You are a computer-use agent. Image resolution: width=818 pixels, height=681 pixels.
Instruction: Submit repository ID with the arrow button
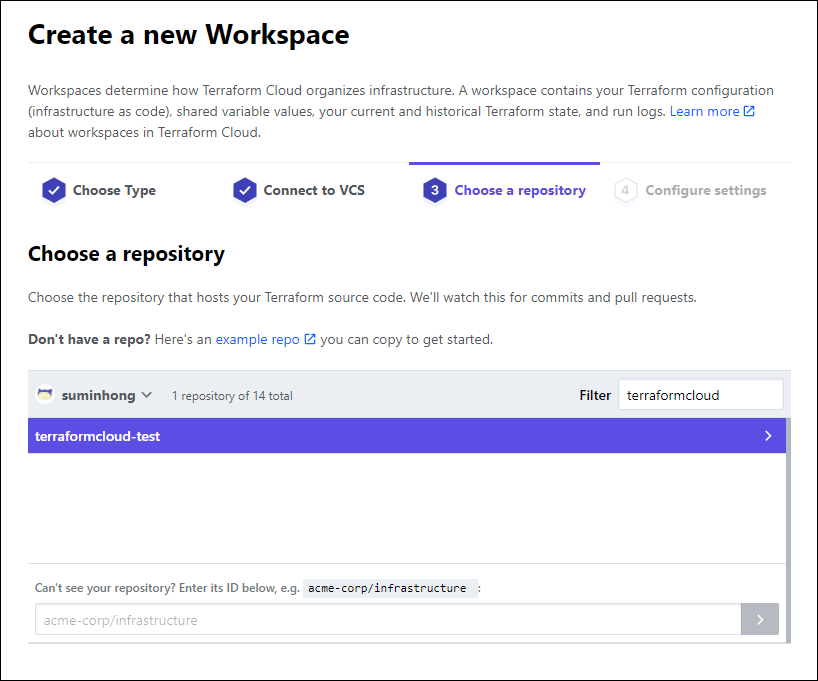click(x=760, y=619)
